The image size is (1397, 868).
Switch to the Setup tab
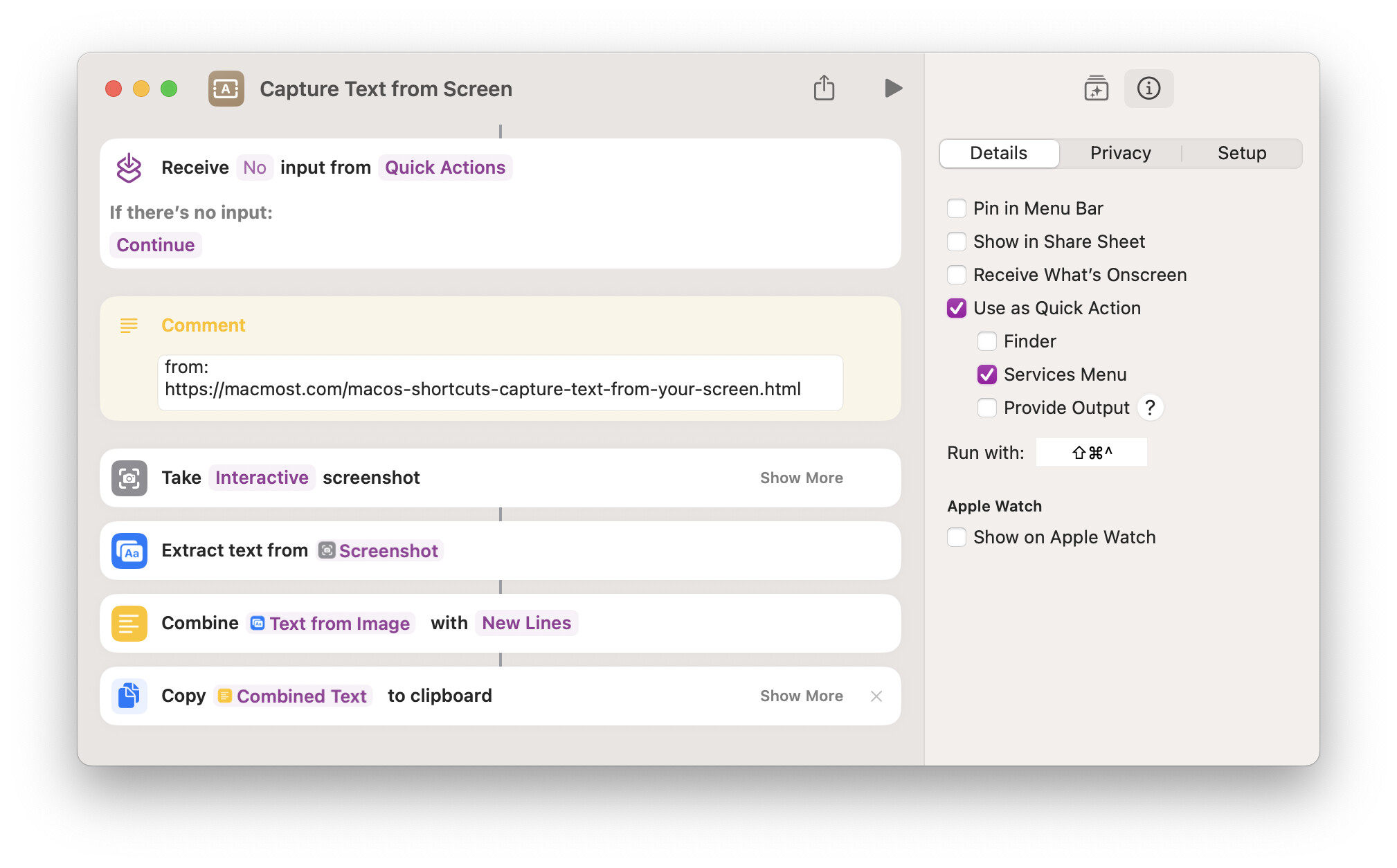click(1241, 153)
